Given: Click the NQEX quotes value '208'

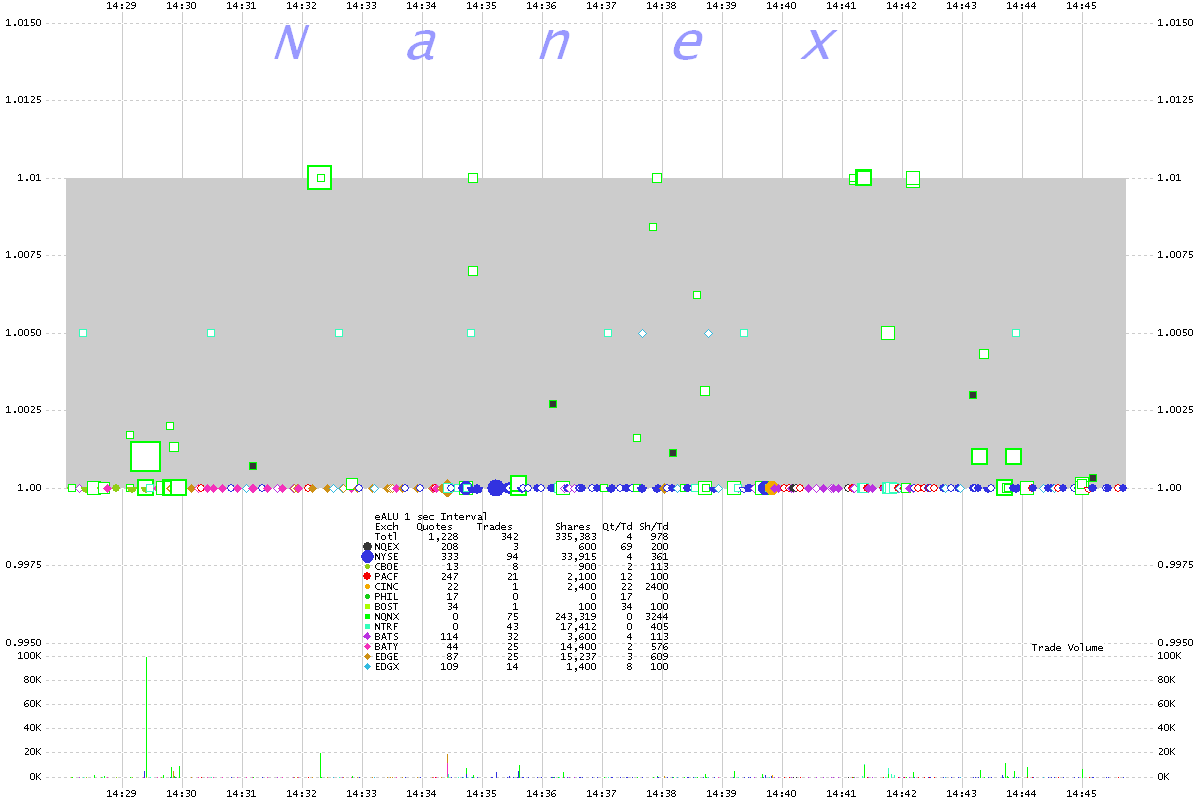Looking at the screenshot, I should click(x=449, y=546).
